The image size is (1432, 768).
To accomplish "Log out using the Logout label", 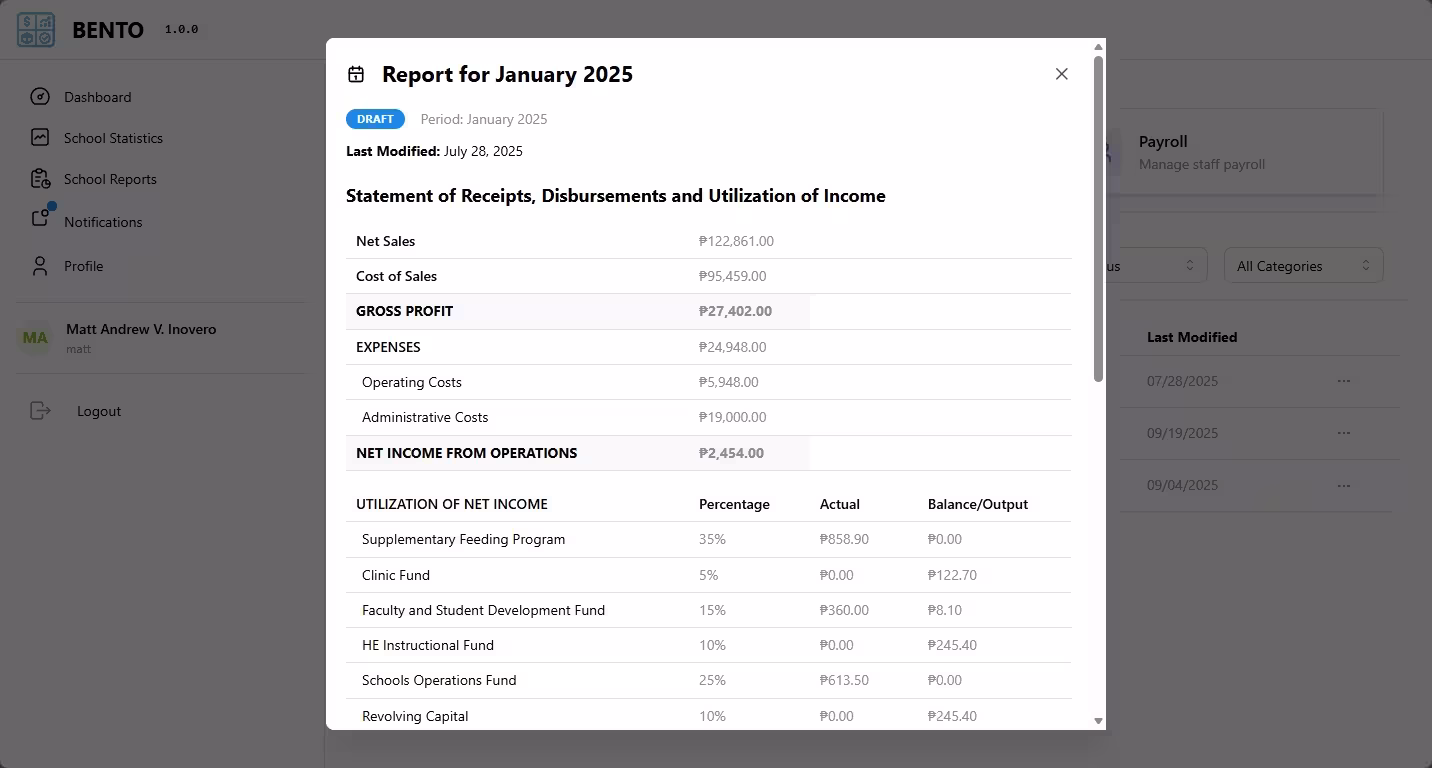I will tap(99, 411).
